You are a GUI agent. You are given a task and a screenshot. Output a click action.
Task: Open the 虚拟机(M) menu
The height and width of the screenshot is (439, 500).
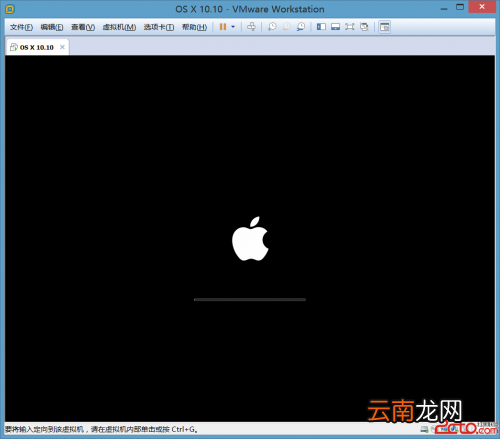(119, 27)
